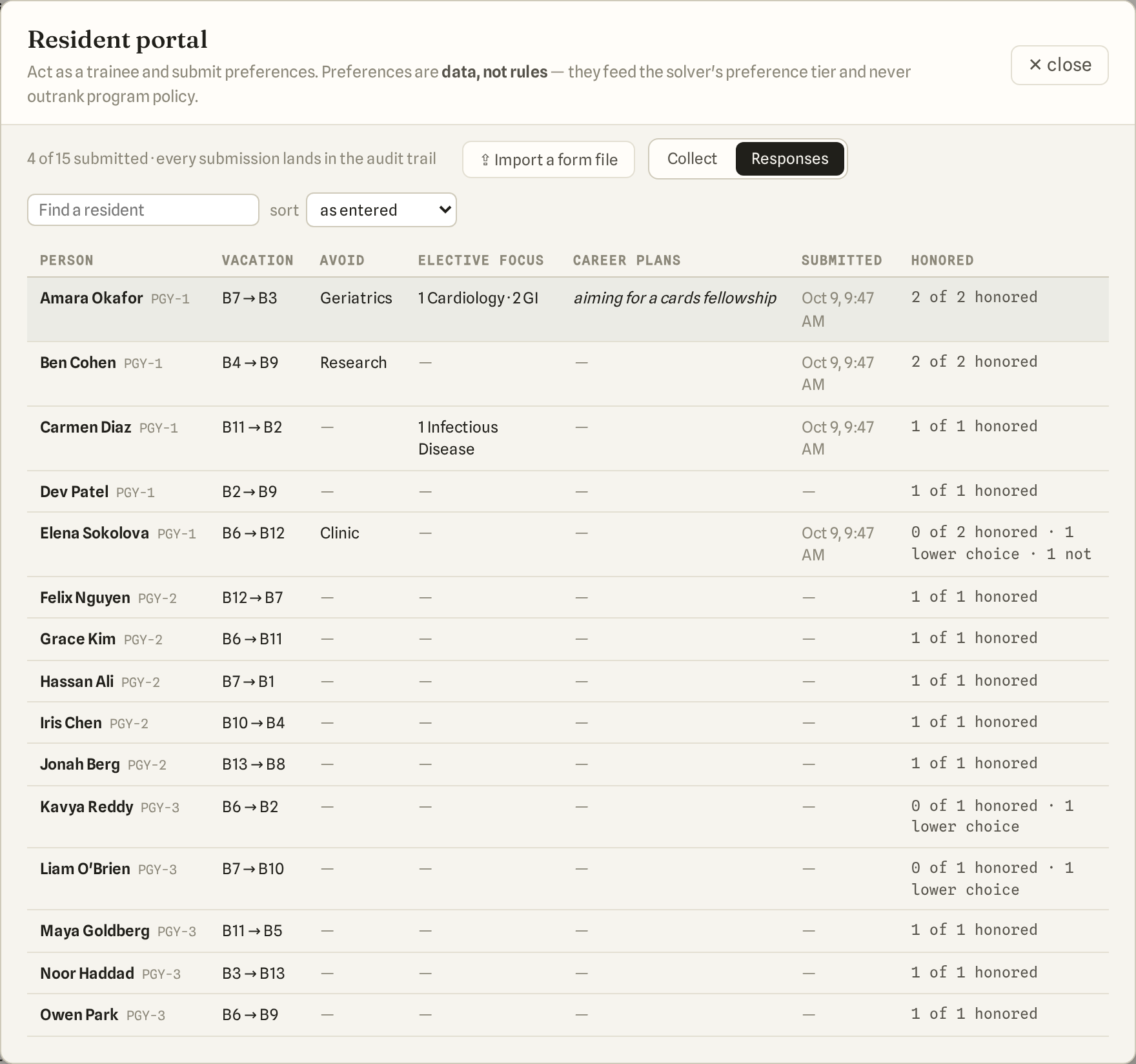Select Owen Park's name

(79, 1014)
